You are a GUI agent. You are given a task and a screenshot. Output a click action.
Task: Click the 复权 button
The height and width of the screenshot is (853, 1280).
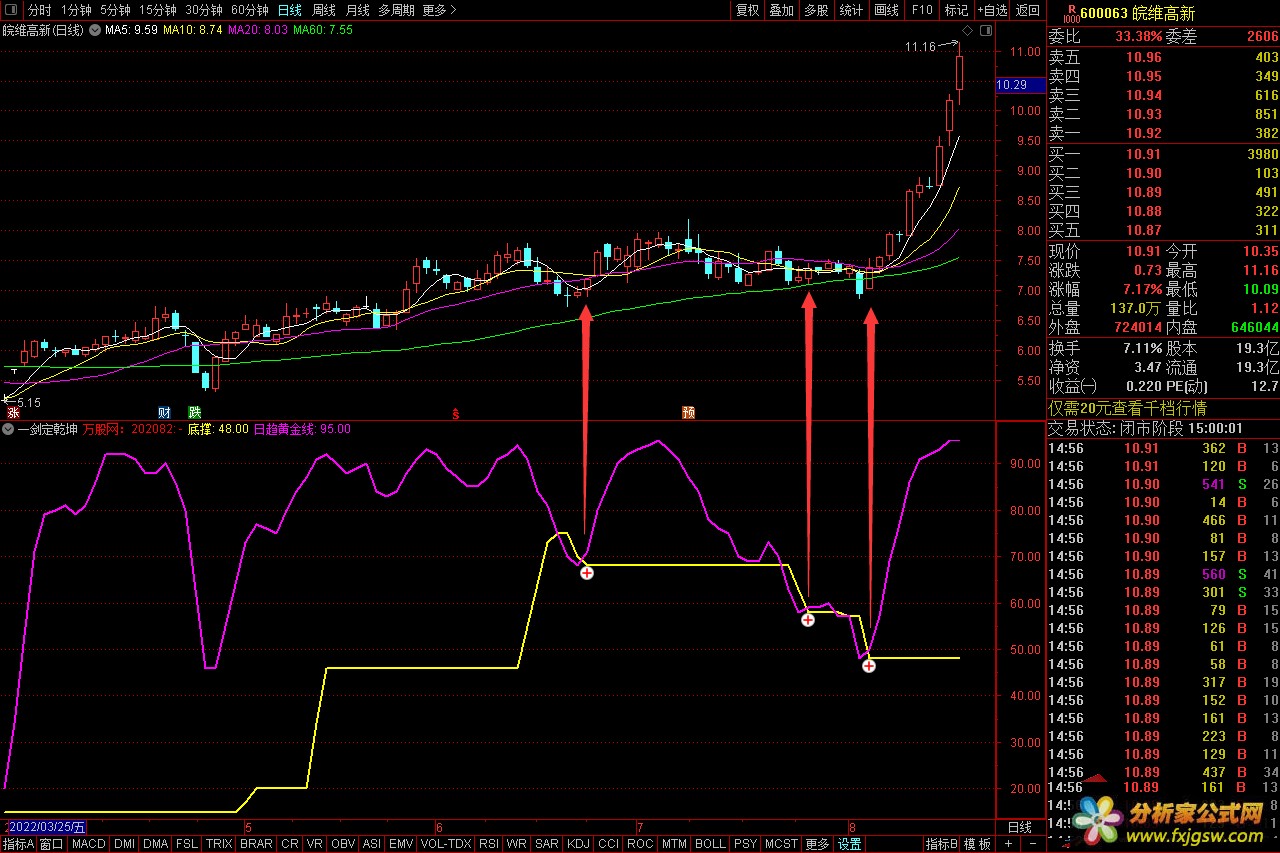click(747, 10)
